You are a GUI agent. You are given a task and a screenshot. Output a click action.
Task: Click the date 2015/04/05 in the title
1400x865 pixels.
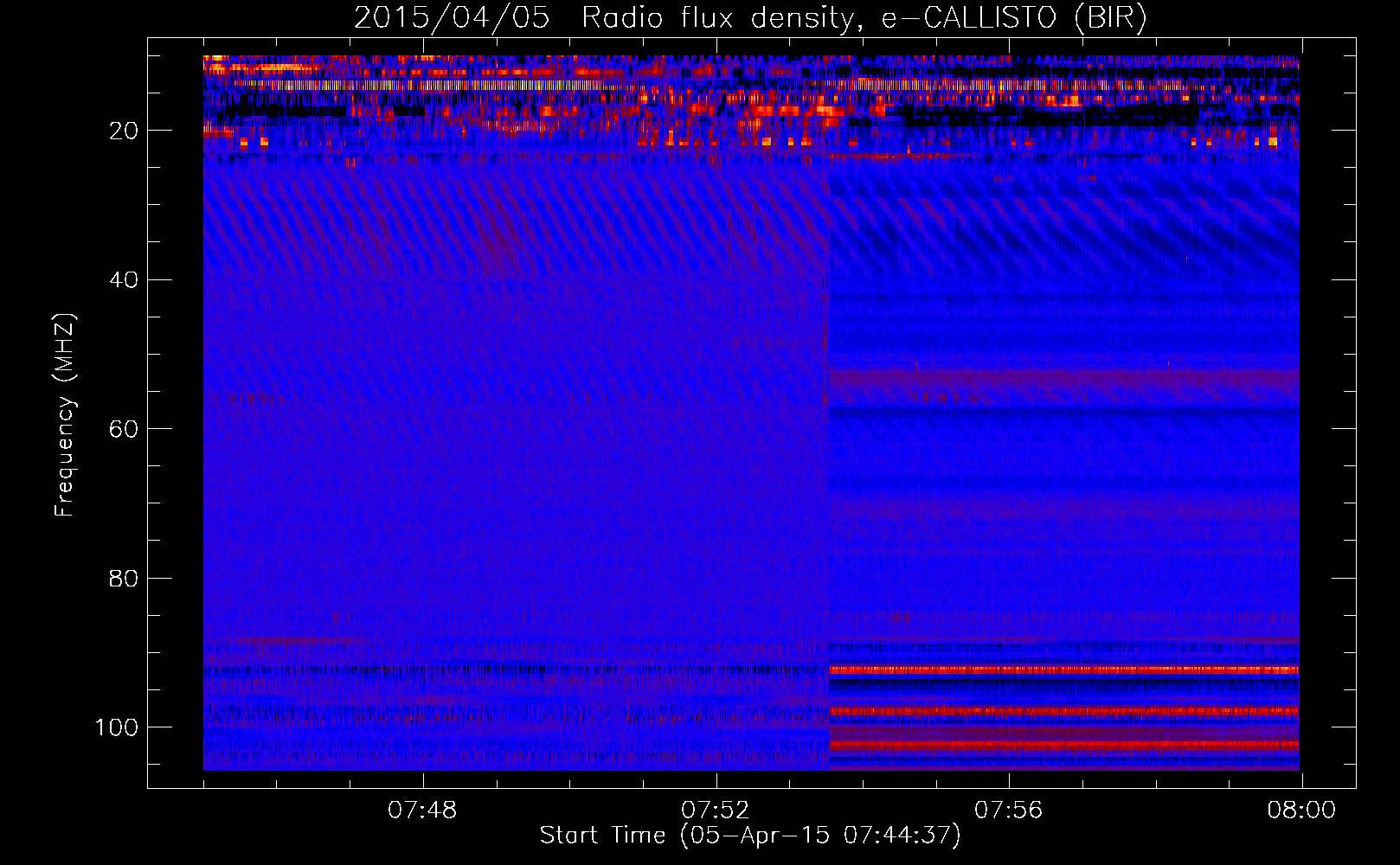[x=452, y=18]
